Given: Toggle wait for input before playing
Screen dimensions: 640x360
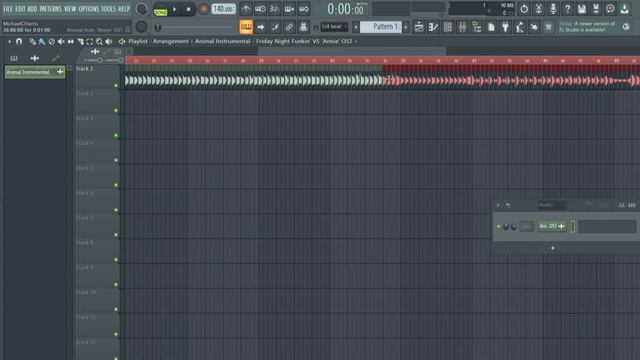Looking at the screenshot, I should click(260, 9).
